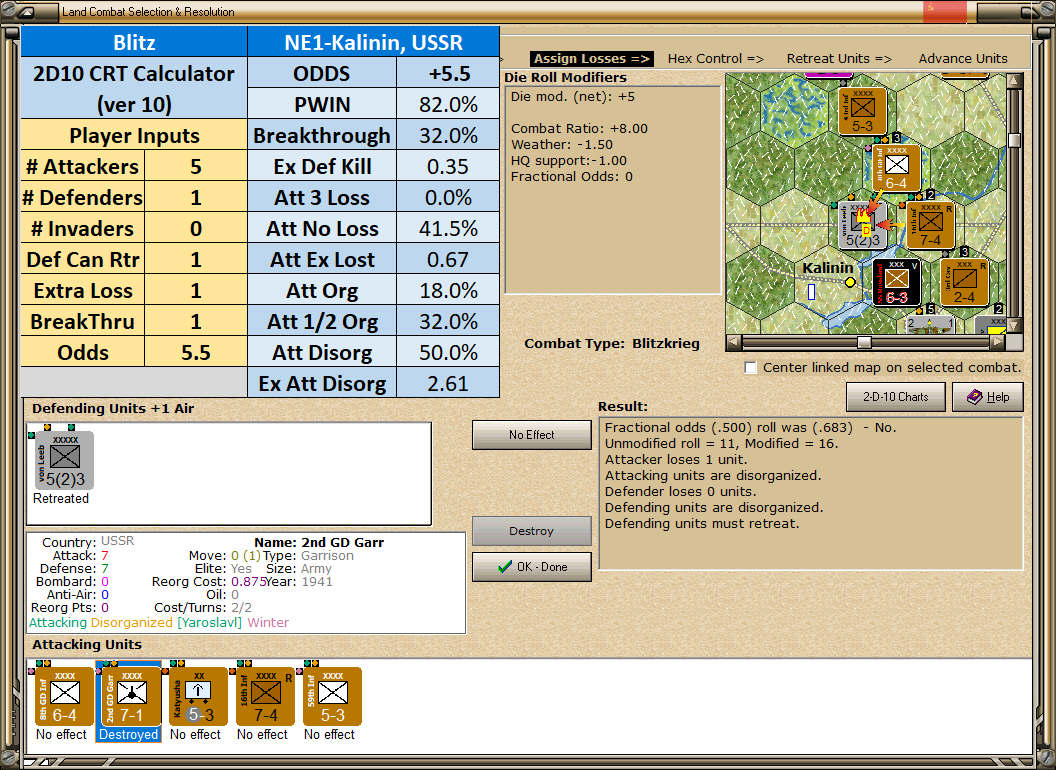Click the grey 5(2)3 defender counter on map
This screenshot has height=770, width=1056.
point(862,224)
